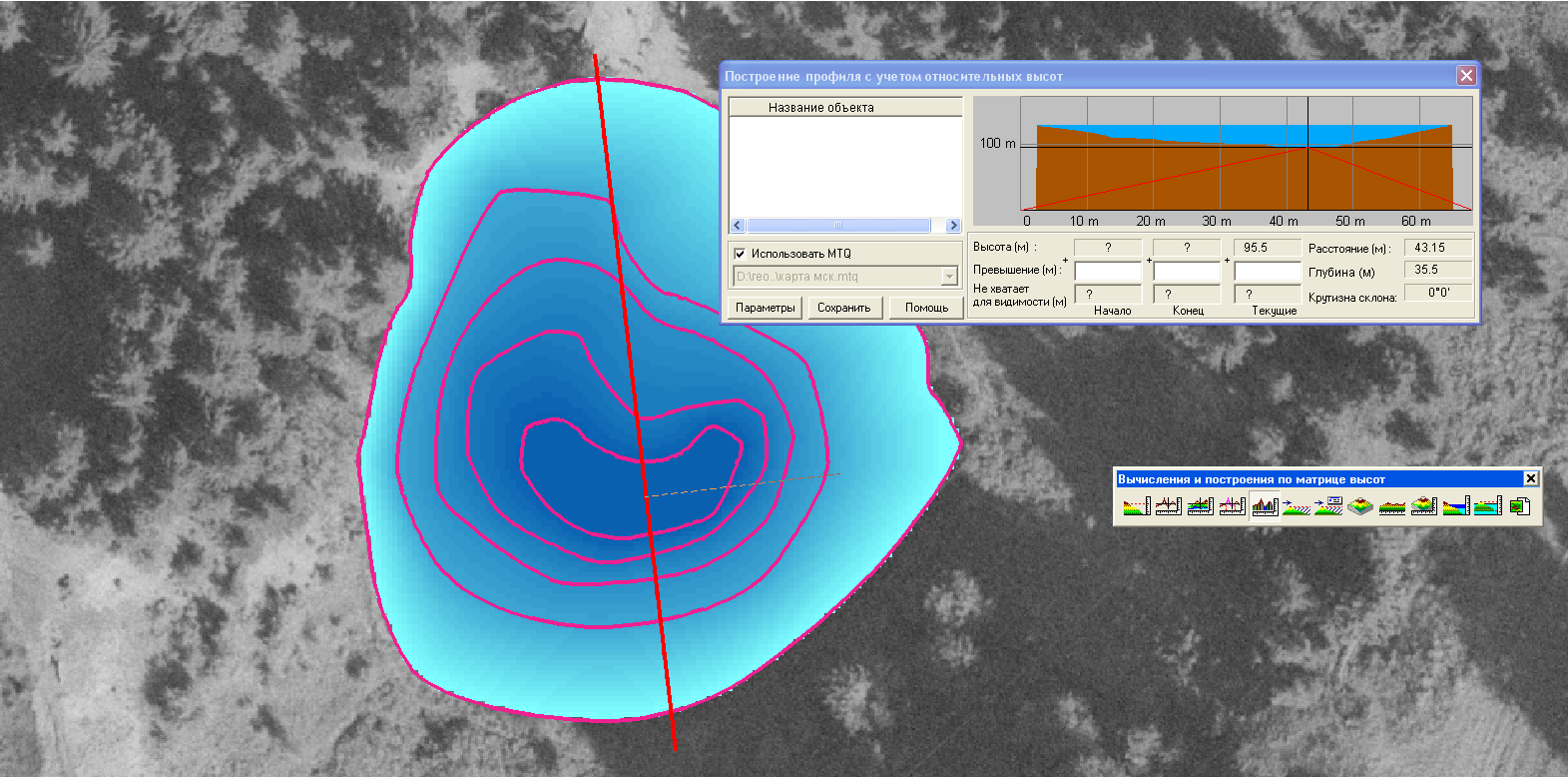Image resolution: width=1568 pixels, height=777 pixels.
Task: Toggle the 'Использовать MTQ' checkbox
Action: coord(740,254)
